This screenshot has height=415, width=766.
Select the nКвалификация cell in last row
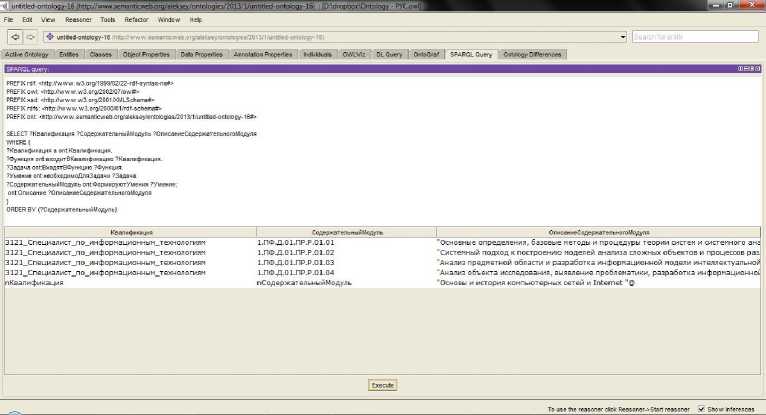130,283
